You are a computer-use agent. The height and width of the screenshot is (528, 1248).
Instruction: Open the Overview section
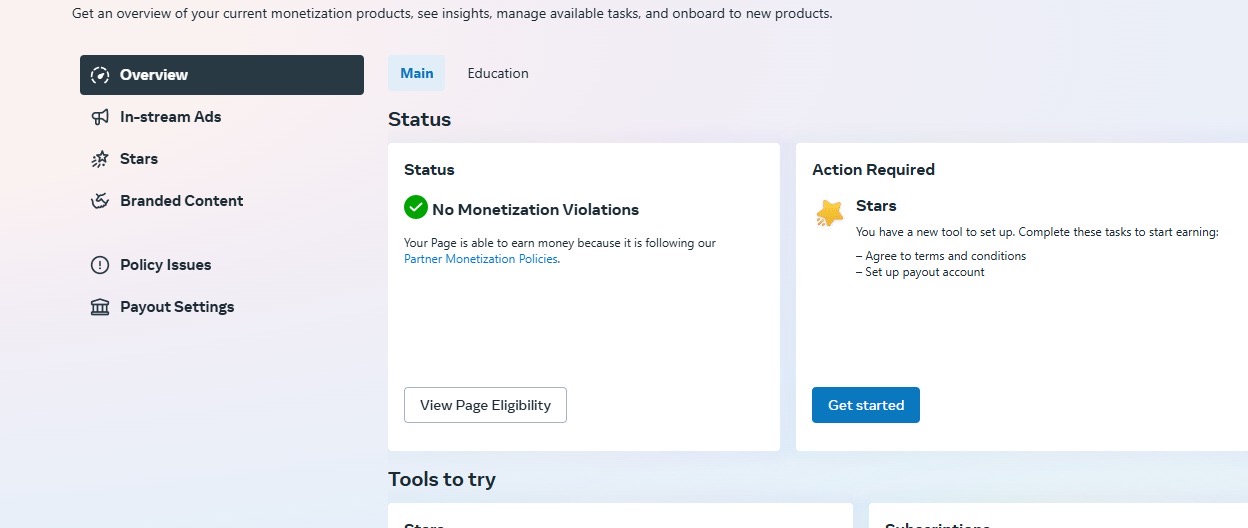(x=222, y=75)
